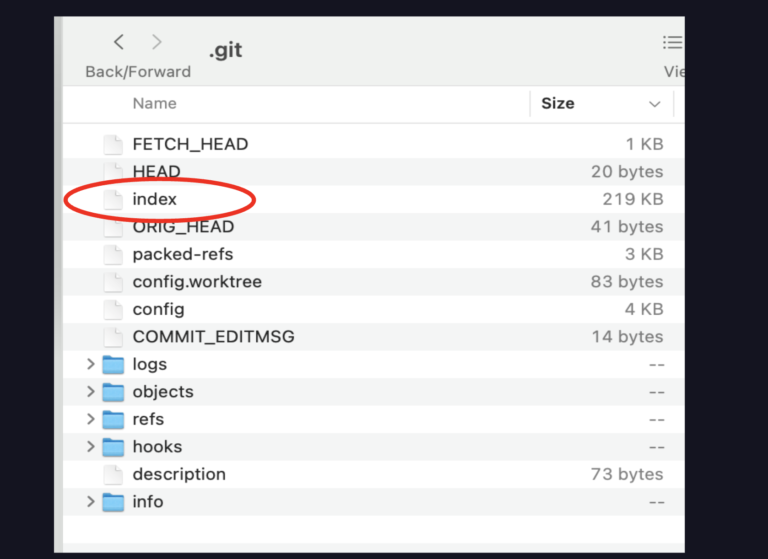The image size is (768, 559).
Task: Click the Forward arrow in toolbar
Action: click(x=157, y=42)
